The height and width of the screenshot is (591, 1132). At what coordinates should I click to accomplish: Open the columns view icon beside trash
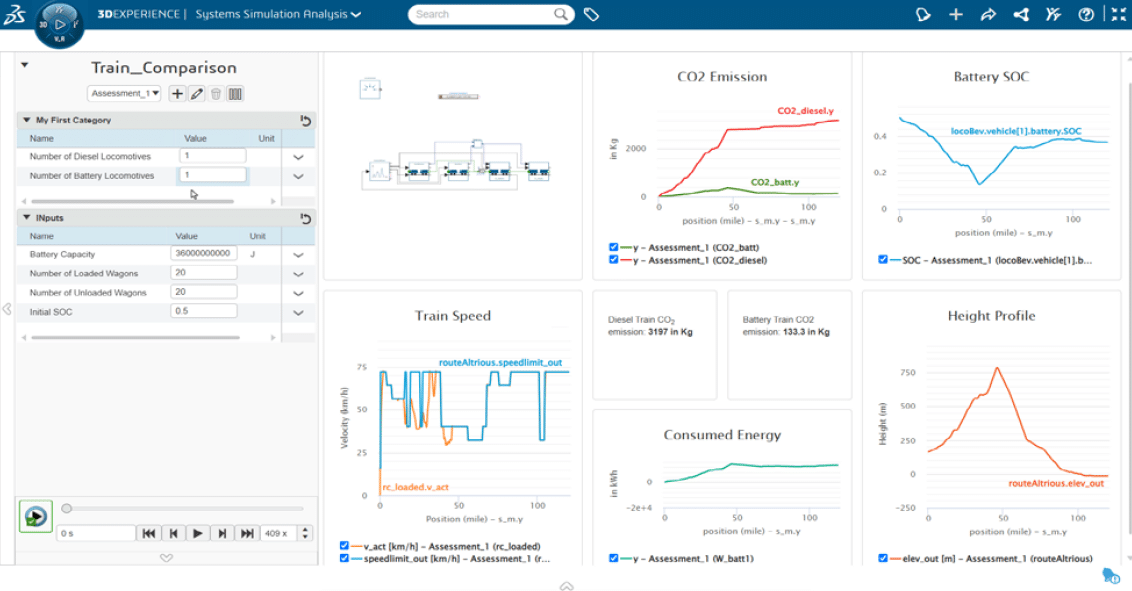pyautogui.click(x=235, y=93)
